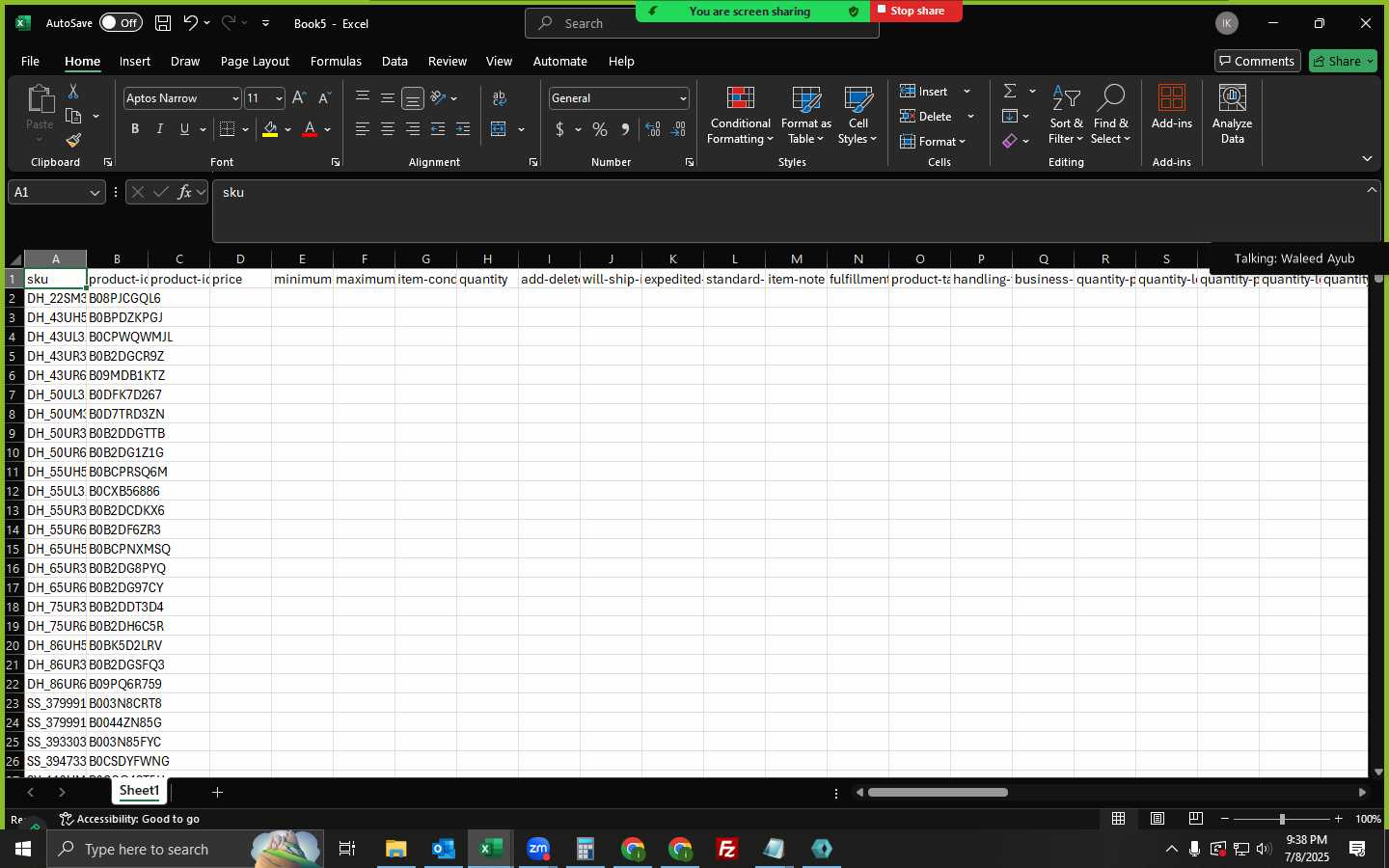The height and width of the screenshot is (868, 1389).
Task: Switch to the Page Layout tab
Action: click(x=255, y=61)
